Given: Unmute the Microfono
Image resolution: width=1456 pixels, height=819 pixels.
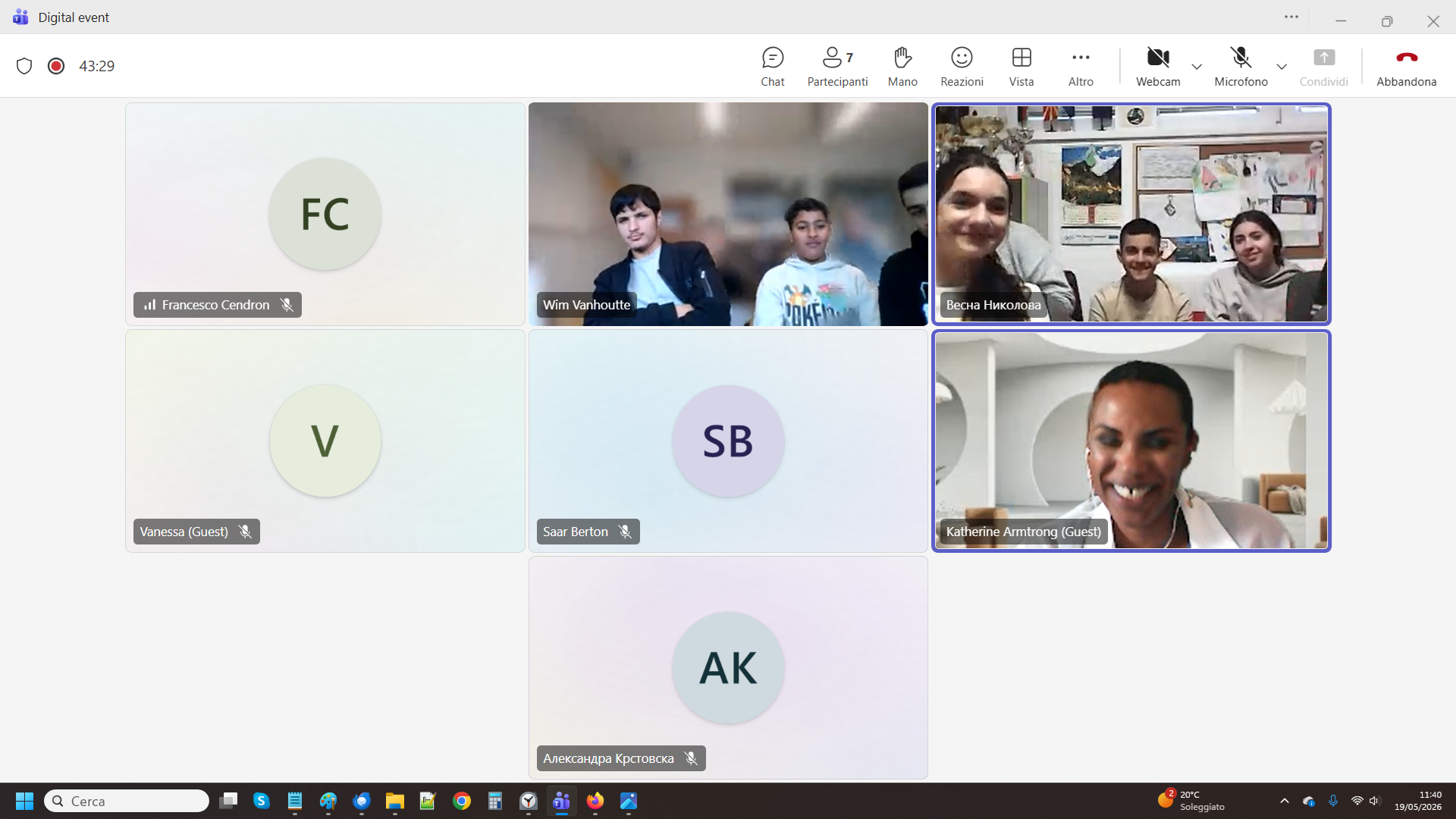Looking at the screenshot, I should coord(1241,67).
